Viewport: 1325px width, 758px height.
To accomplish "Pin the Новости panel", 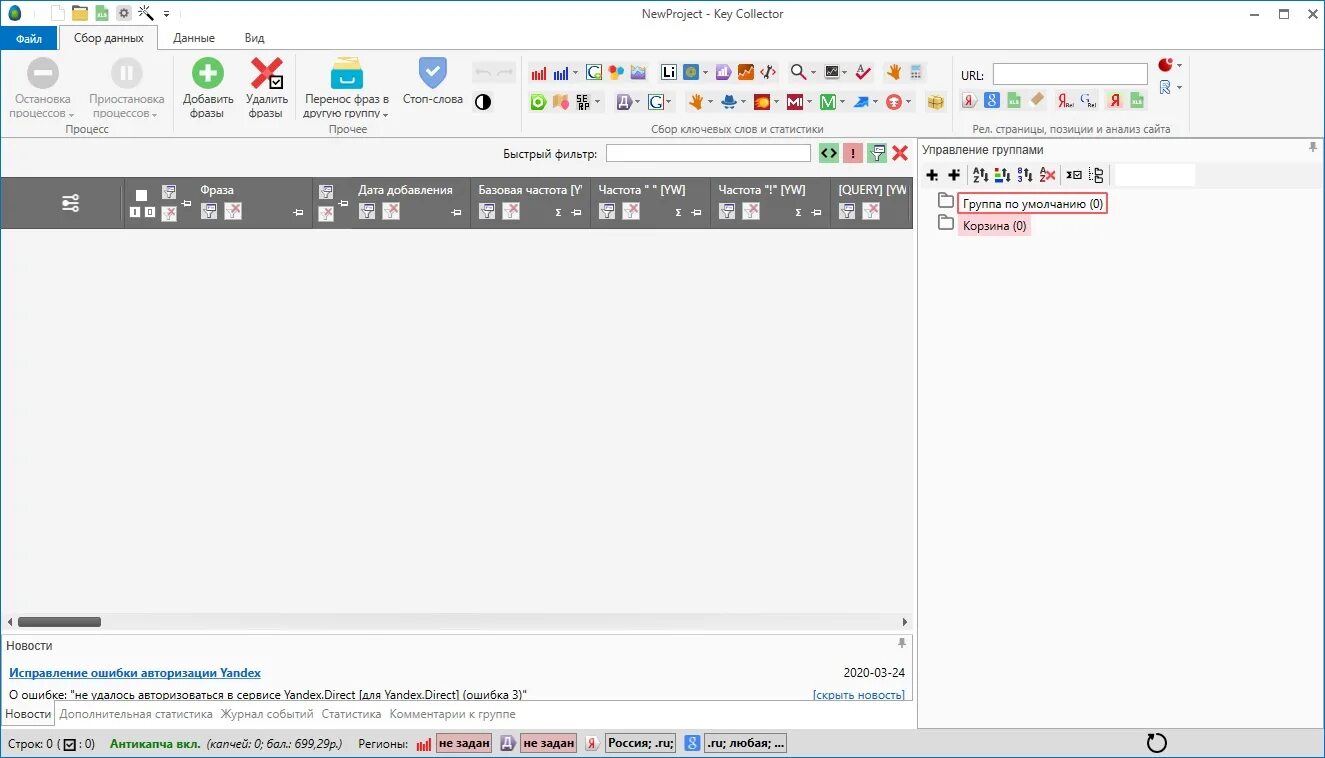I will pyautogui.click(x=902, y=643).
